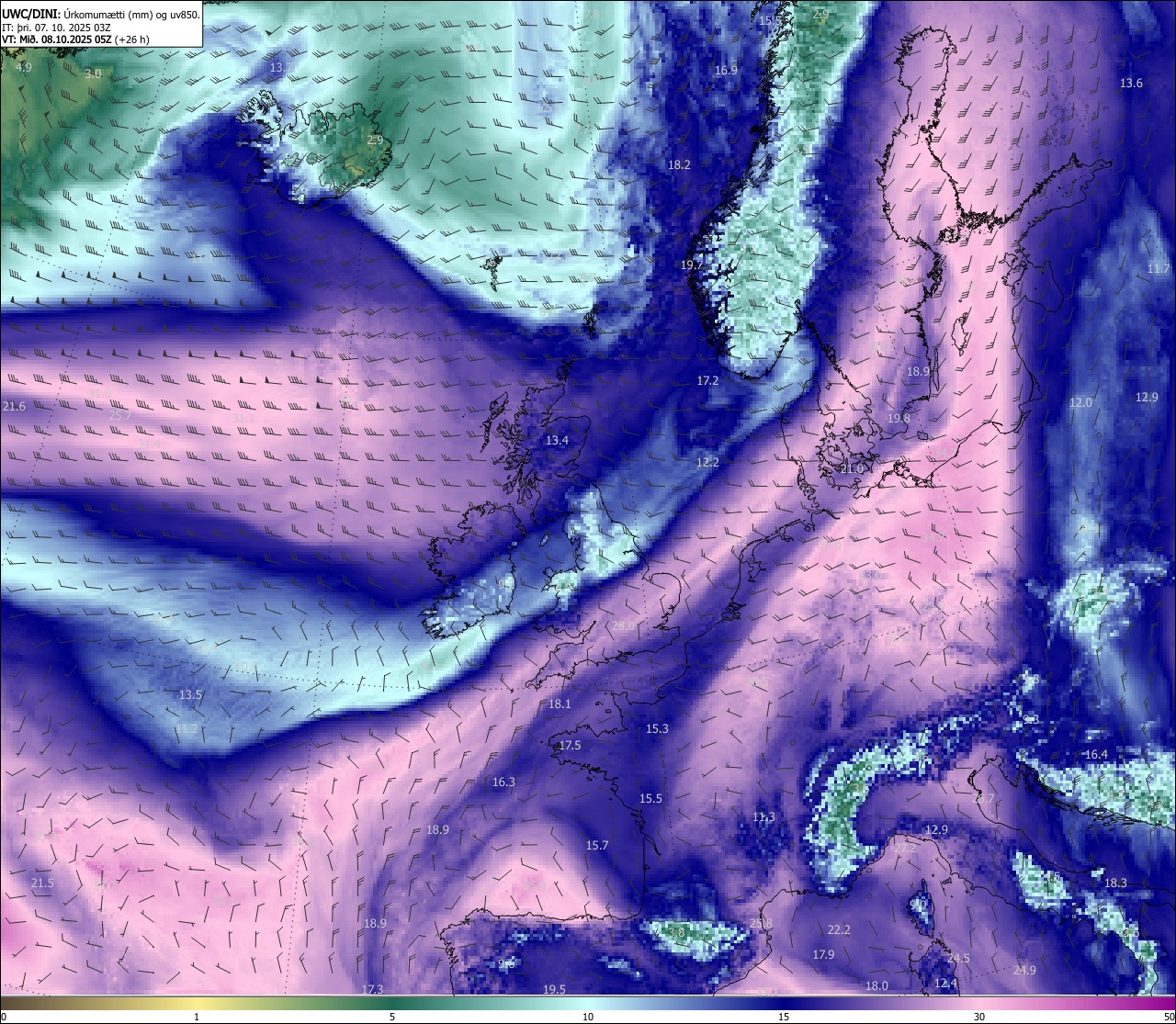Click the '9.0' value on the map
This screenshot has width=1176, height=1024.
pos(918,905)
